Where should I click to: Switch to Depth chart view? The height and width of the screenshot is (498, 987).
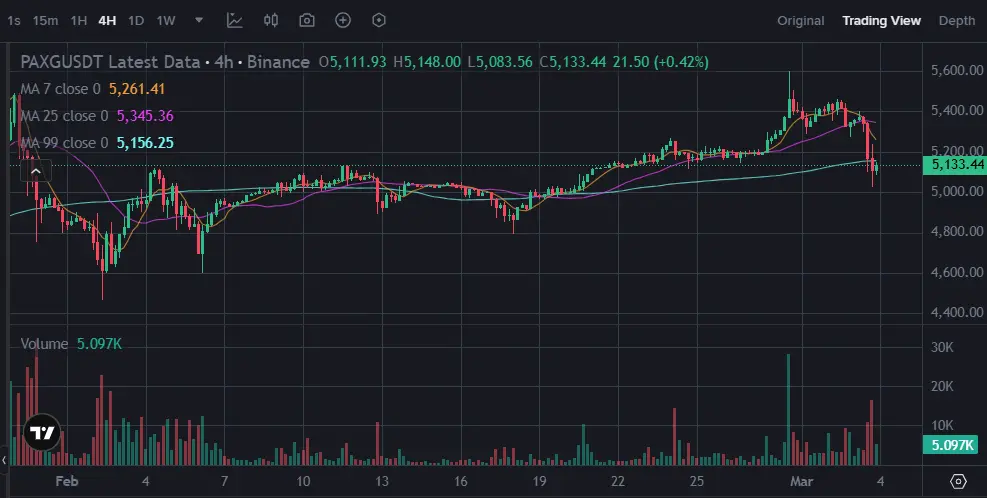click(x=957, y=21)
